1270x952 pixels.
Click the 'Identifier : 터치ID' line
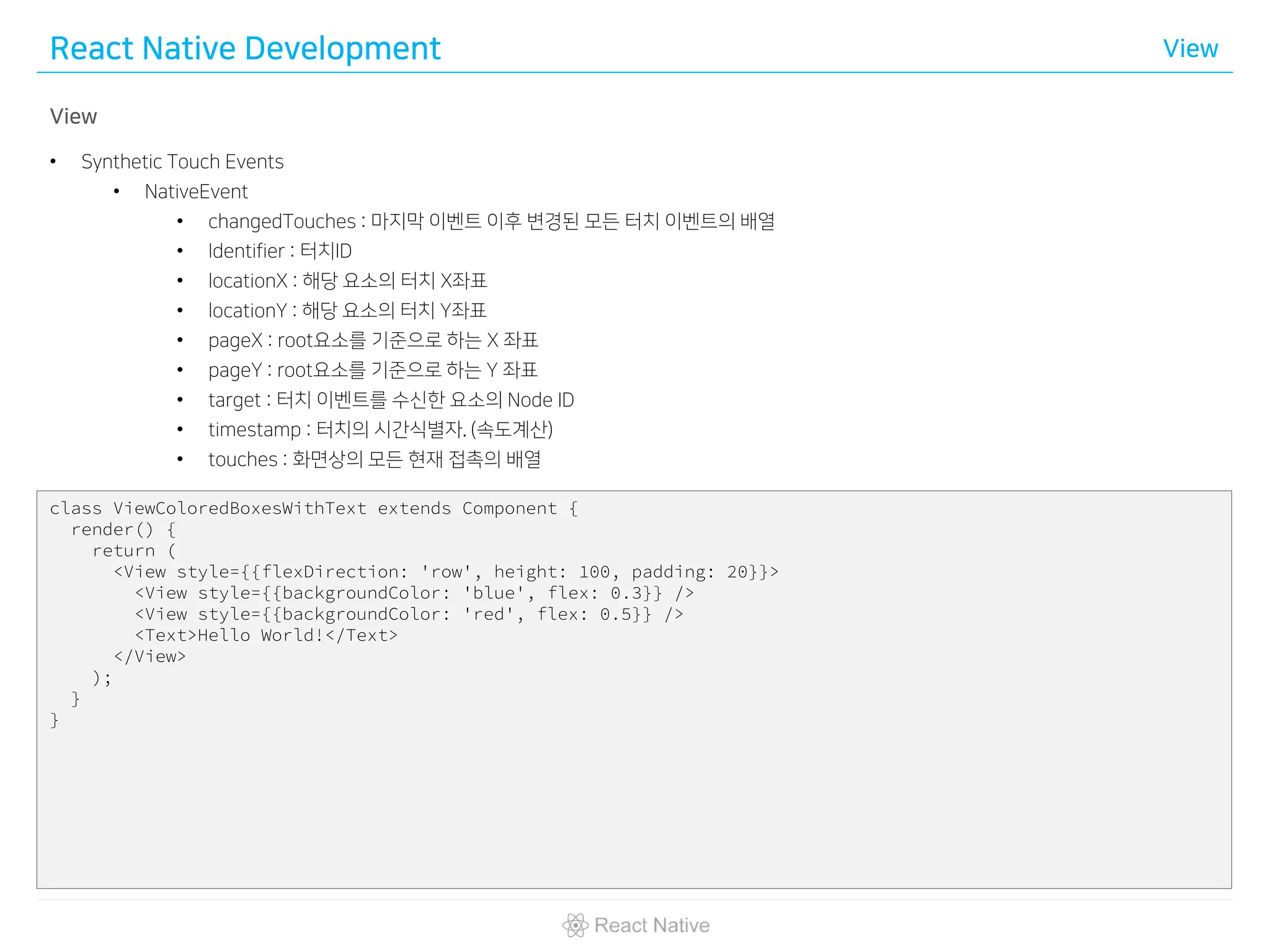click(280, 251)
